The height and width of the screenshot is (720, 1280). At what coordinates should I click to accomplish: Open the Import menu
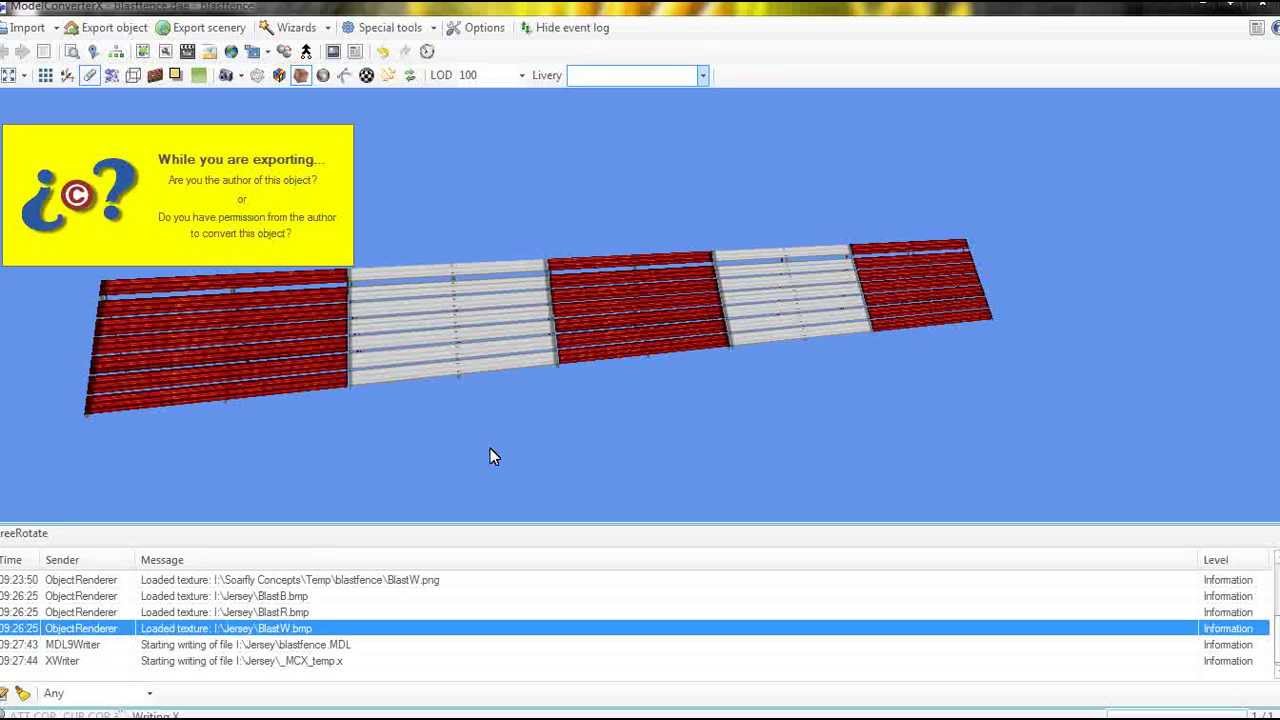point(22,28)
